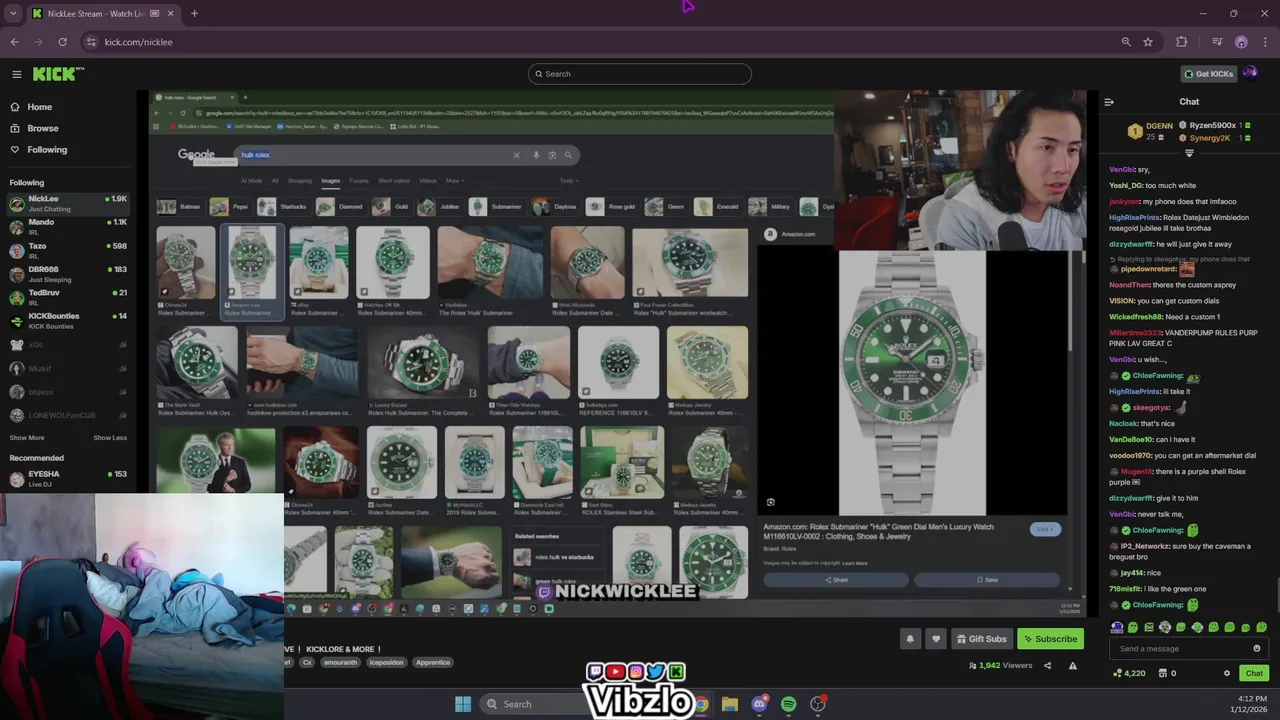Open browser new tab plus button
Image resolution: width=1280 pixels, height=720 pixels.
194,14
